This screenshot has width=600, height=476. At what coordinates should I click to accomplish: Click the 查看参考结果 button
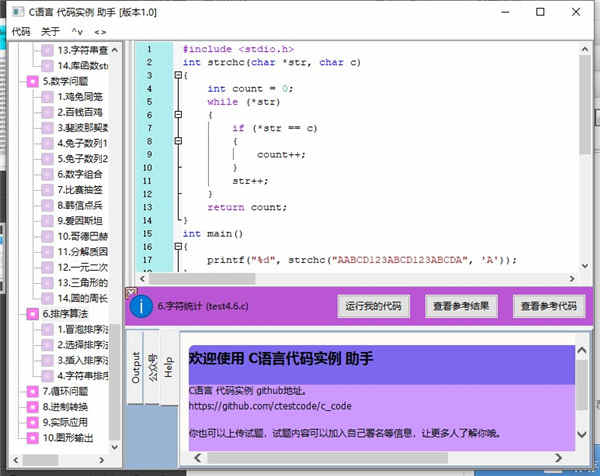click(461, 306)
